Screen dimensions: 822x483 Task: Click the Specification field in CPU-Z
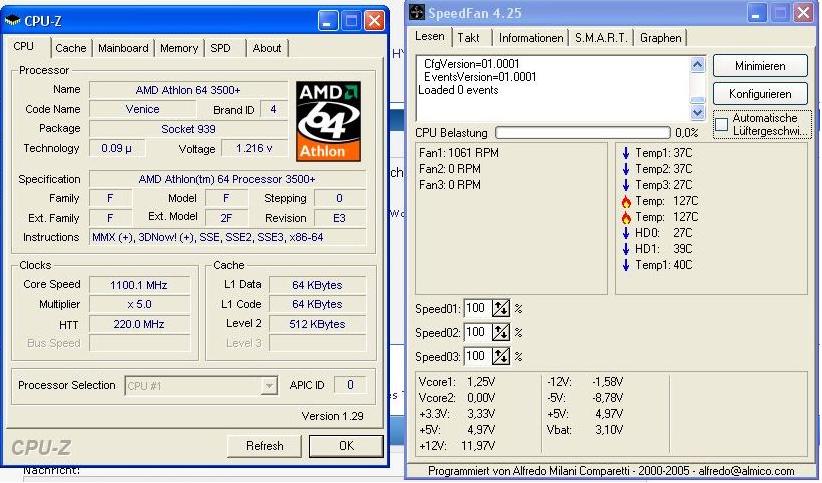[228, 179]
